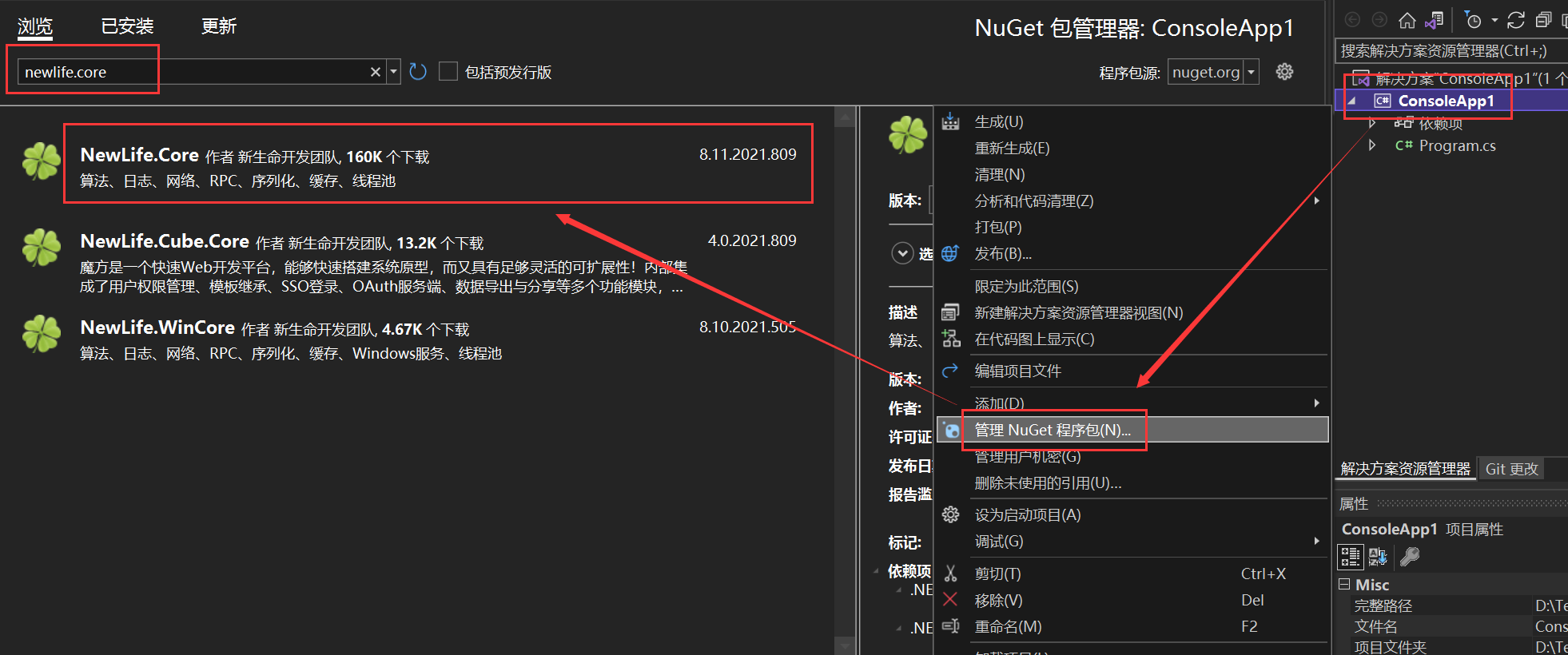1568x655 pixels.
Task: Choose 删除未使用的引用(U)... menu item
Action: 1132,483
